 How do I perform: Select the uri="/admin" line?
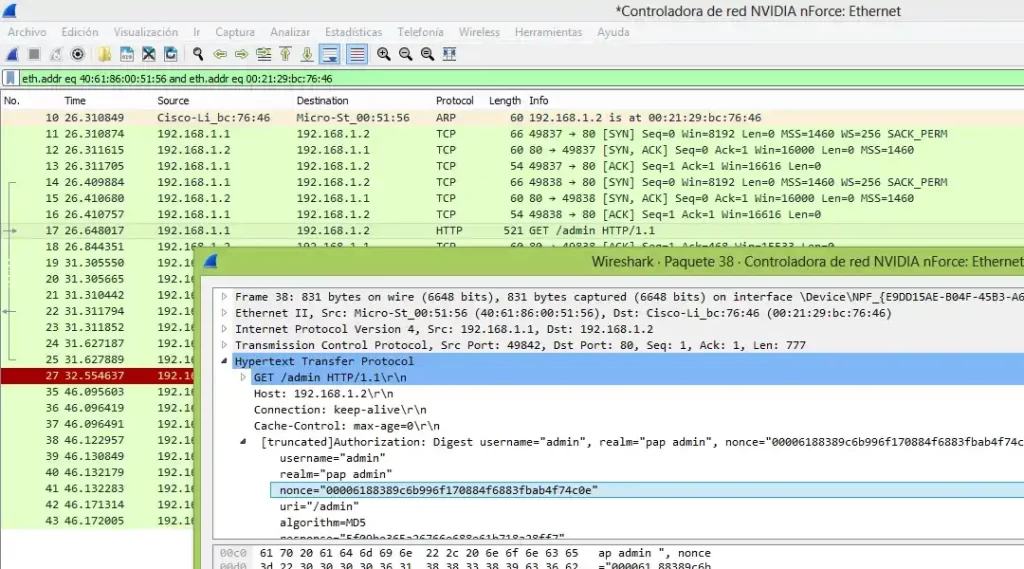coord(319,506)
